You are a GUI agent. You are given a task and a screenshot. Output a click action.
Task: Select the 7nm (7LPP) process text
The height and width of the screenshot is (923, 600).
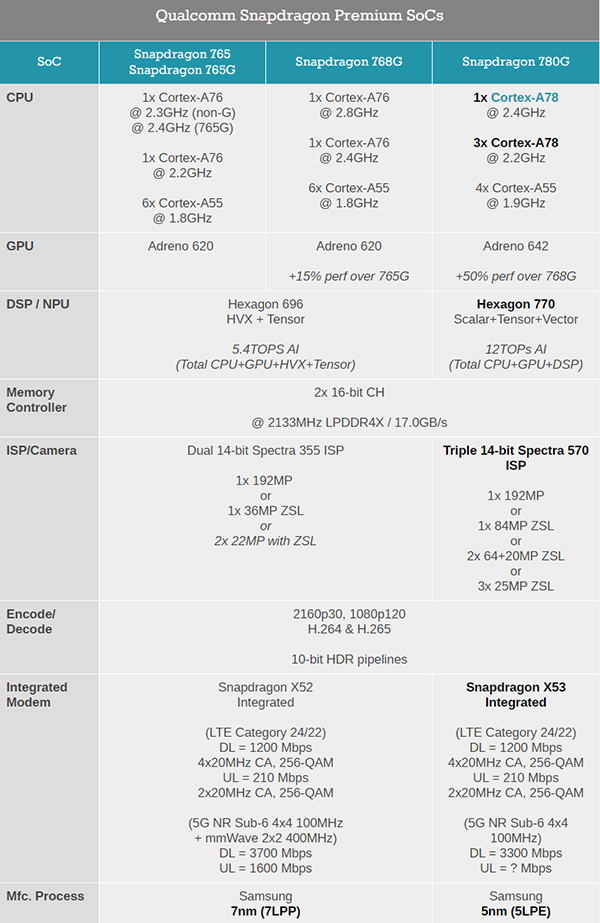pos(265,911)
